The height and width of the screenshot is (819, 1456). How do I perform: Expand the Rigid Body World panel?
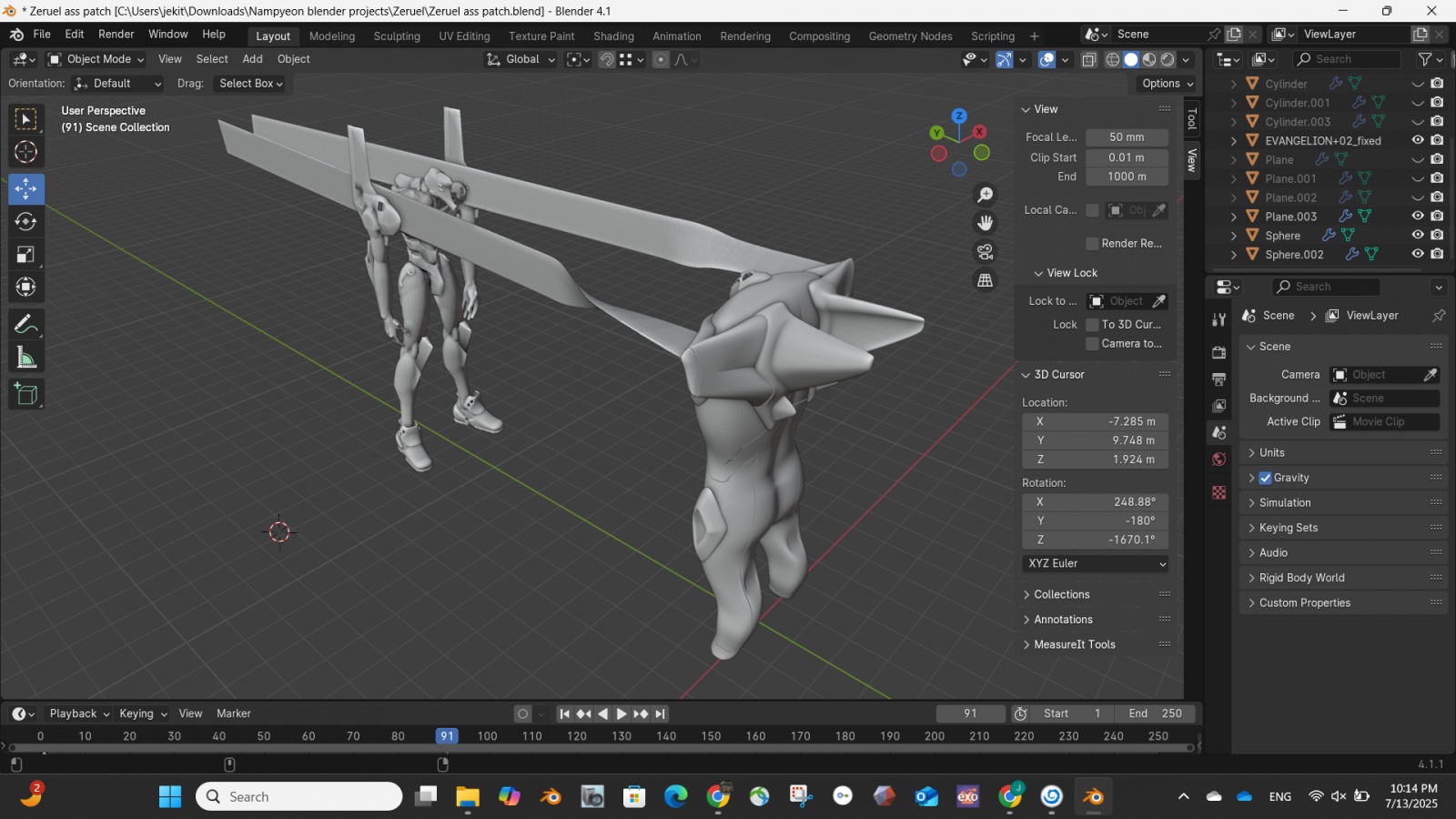1301,578
